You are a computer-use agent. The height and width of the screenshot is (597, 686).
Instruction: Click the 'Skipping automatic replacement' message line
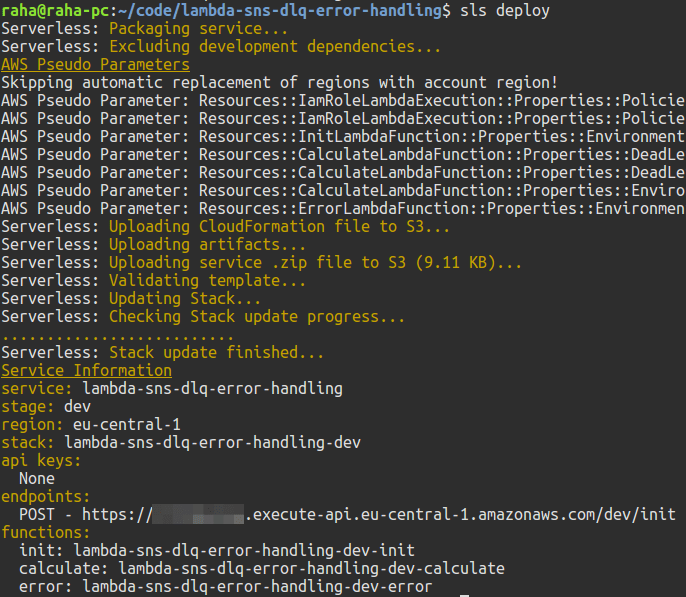click(280, 83)
